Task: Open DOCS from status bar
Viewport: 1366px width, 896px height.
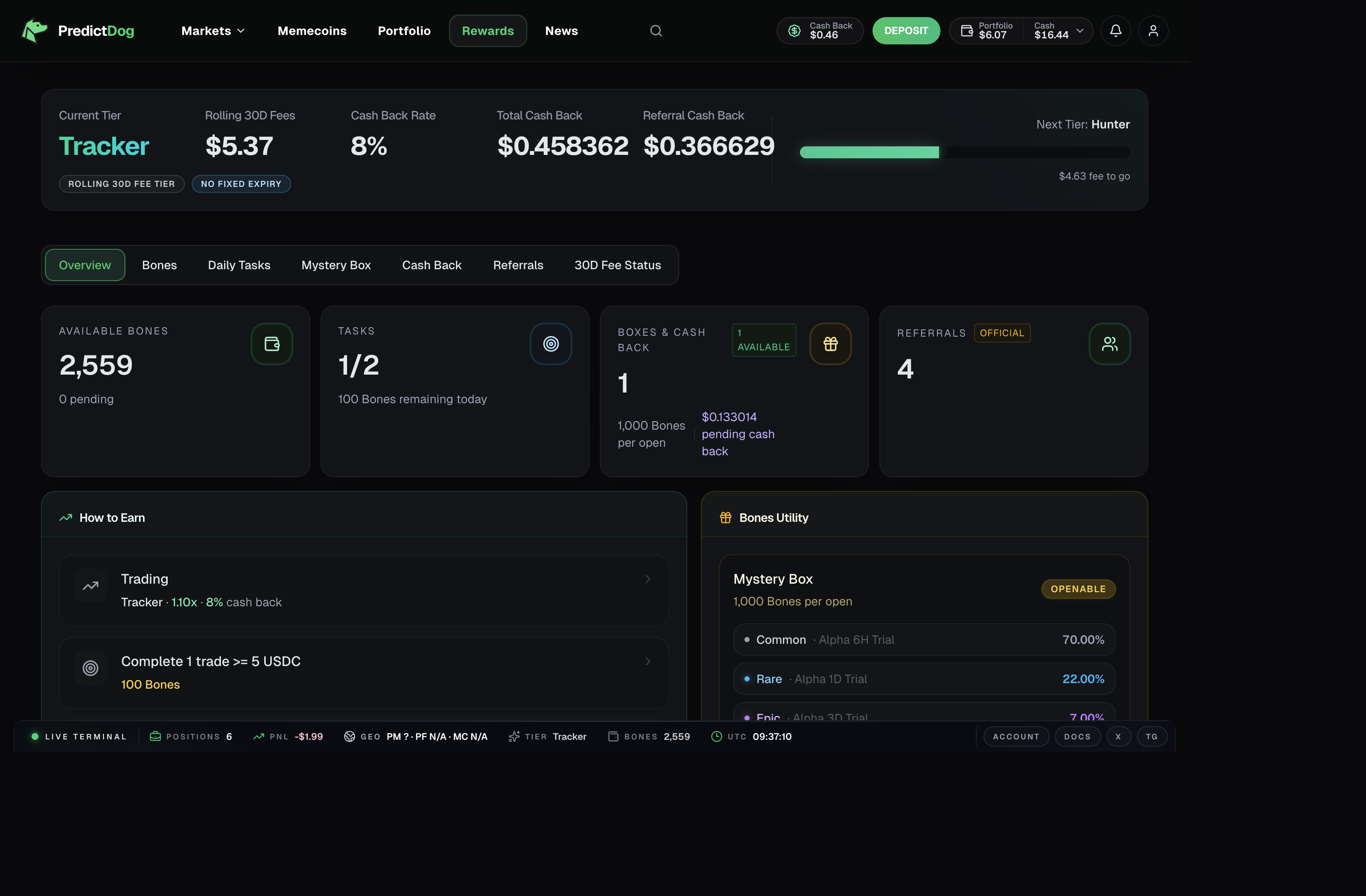Action: point(1078,736)
